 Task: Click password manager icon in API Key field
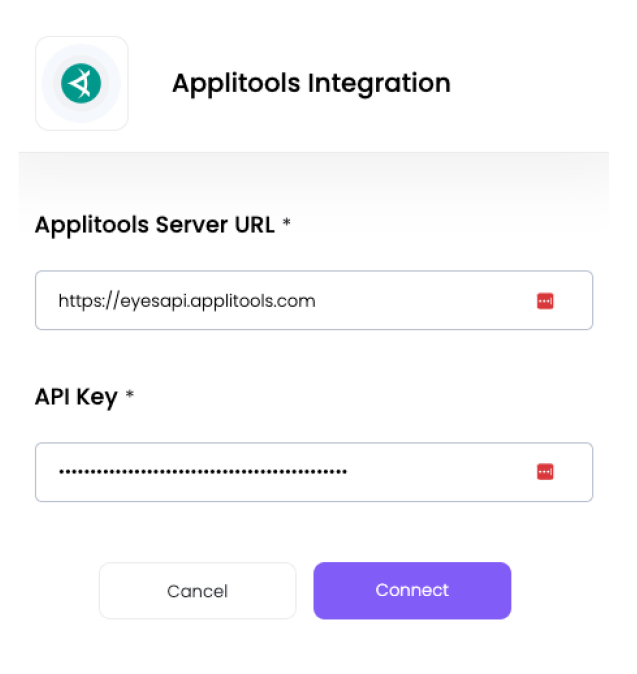[545, 472]
